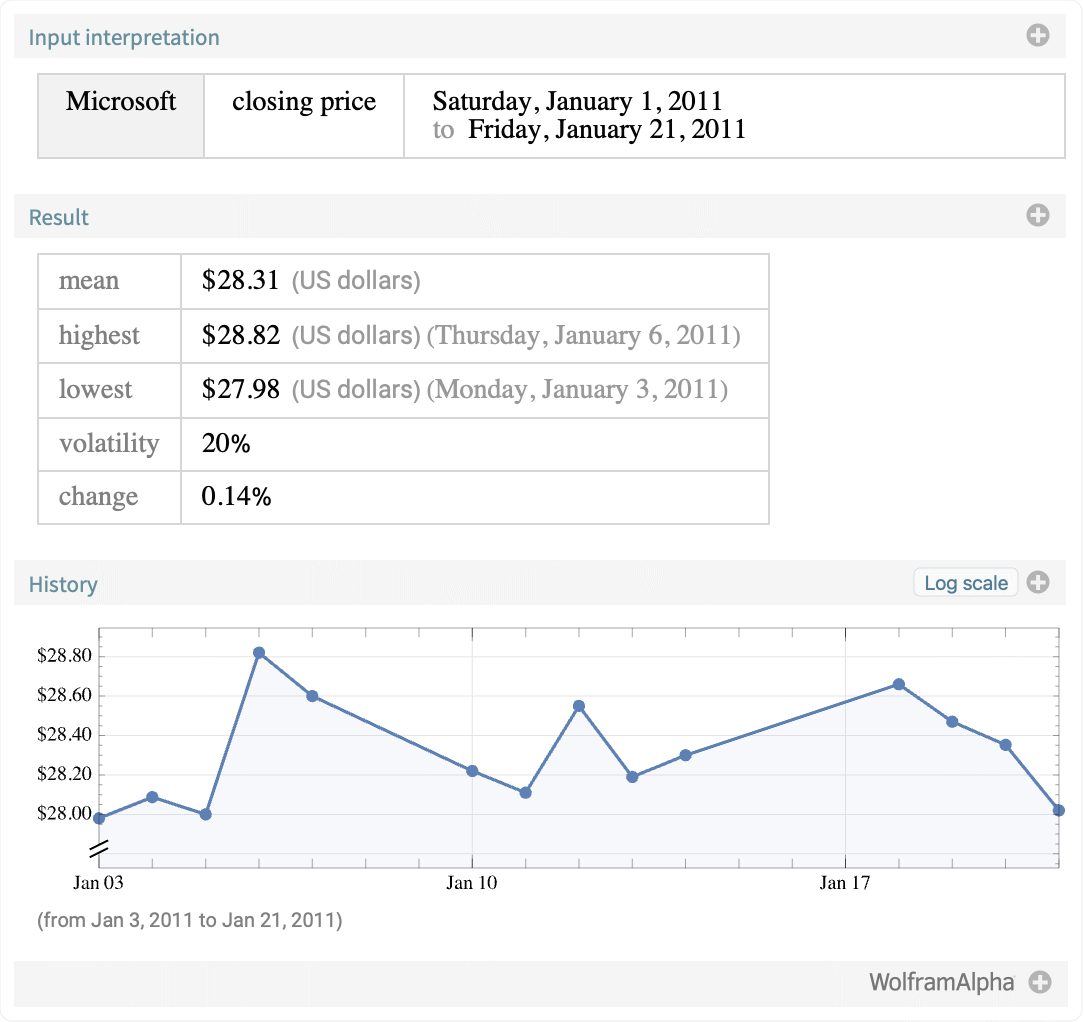Click the History section header
Screen dimensions: 1084x1022
click(x=63, y=585)
